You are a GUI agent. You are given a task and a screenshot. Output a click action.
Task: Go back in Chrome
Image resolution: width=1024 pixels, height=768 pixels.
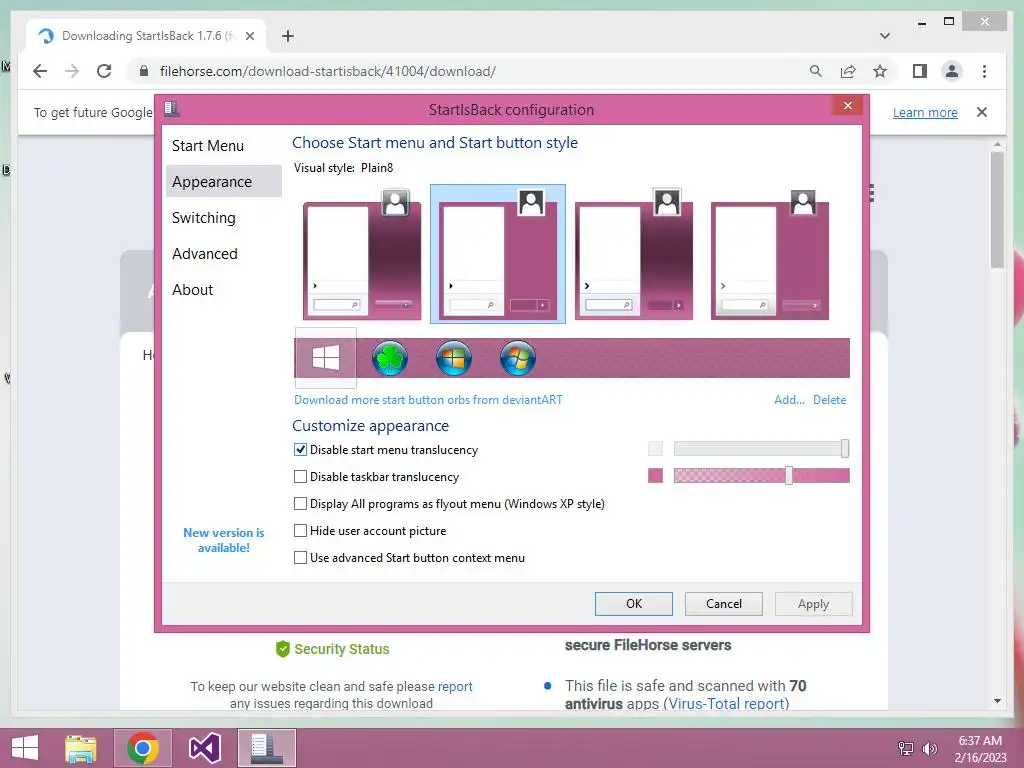[40, 71]
